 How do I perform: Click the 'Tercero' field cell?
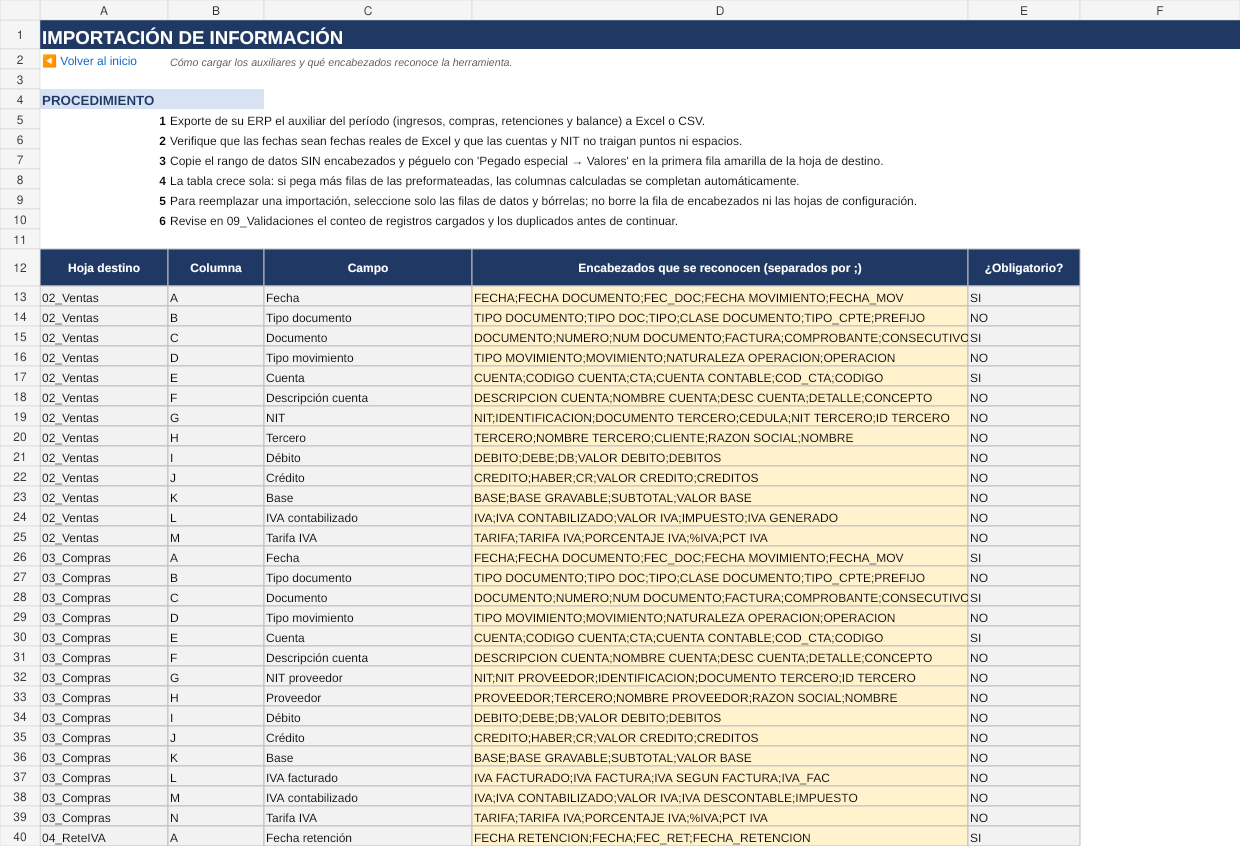[x=368, y=437]
